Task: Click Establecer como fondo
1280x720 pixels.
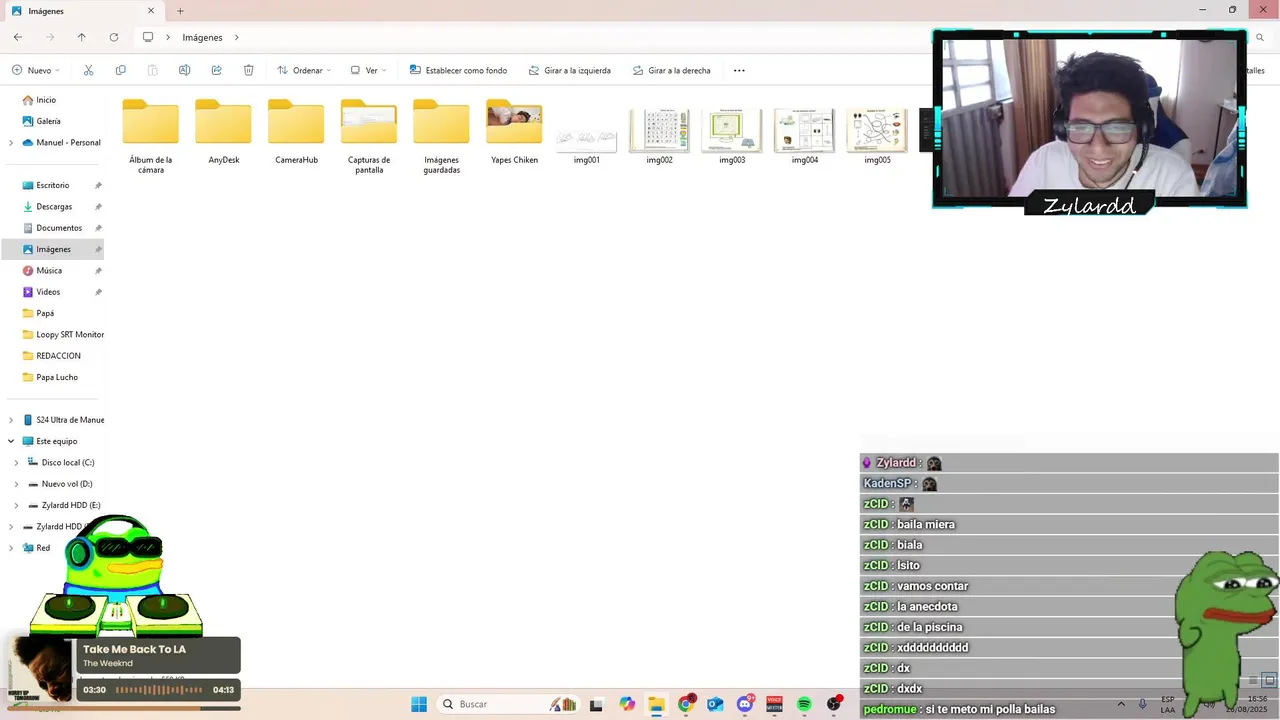Action: tap(458, 70)
